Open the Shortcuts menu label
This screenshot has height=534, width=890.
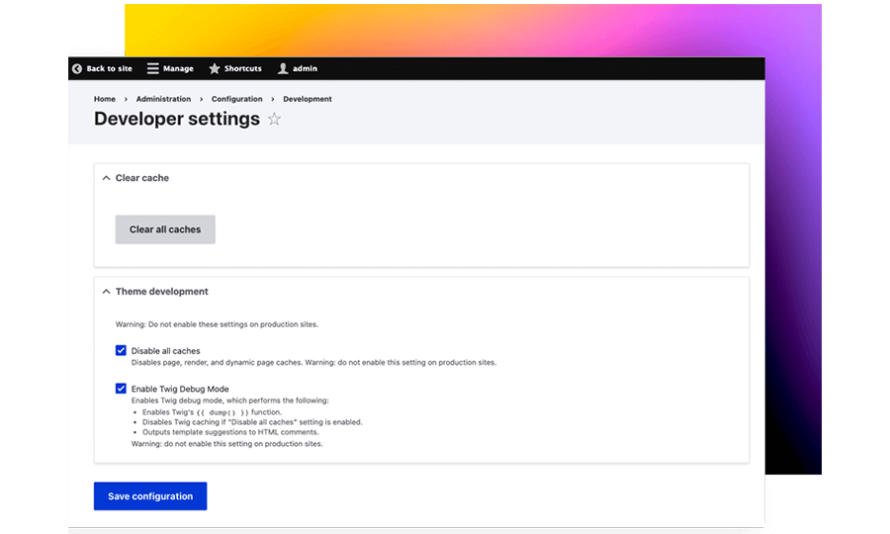[x=242, y=69]
